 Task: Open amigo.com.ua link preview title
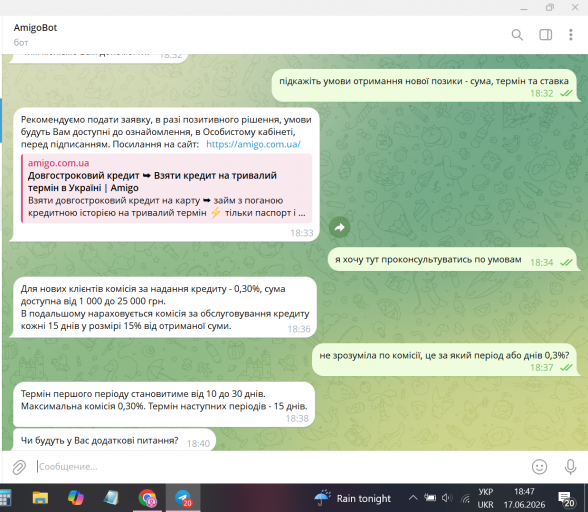coord(152,182)
